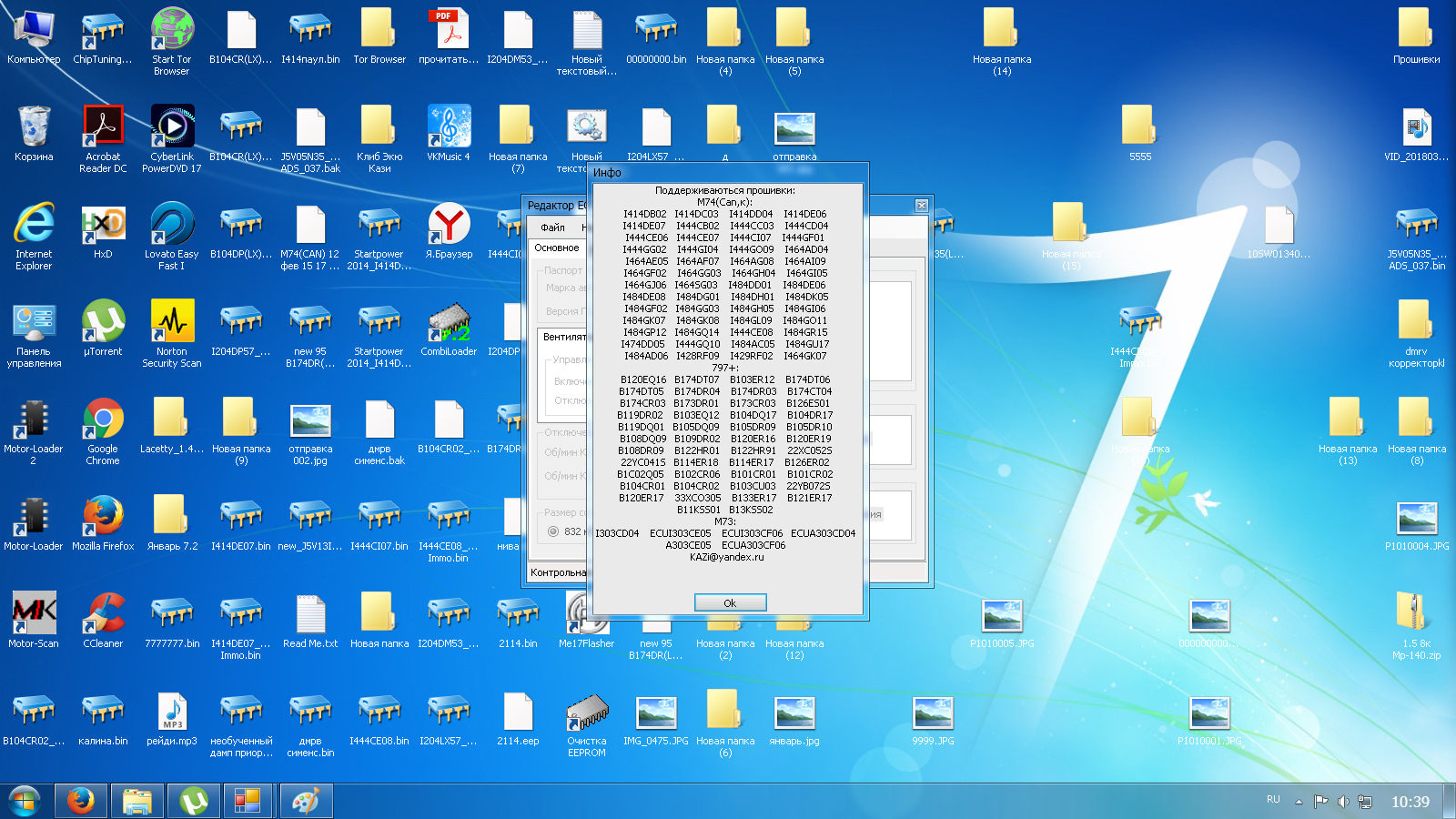This screenshot has height=819, width=1456.
Task: Open Панель управления icon
Action: [x=34, y=333]
